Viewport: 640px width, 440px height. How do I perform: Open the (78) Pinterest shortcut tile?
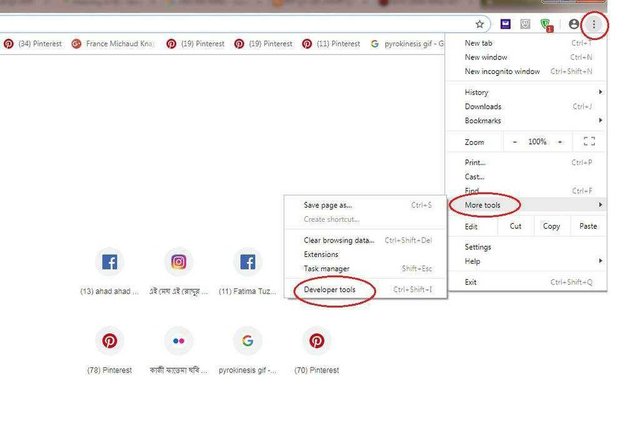click(x=109, y=351)
